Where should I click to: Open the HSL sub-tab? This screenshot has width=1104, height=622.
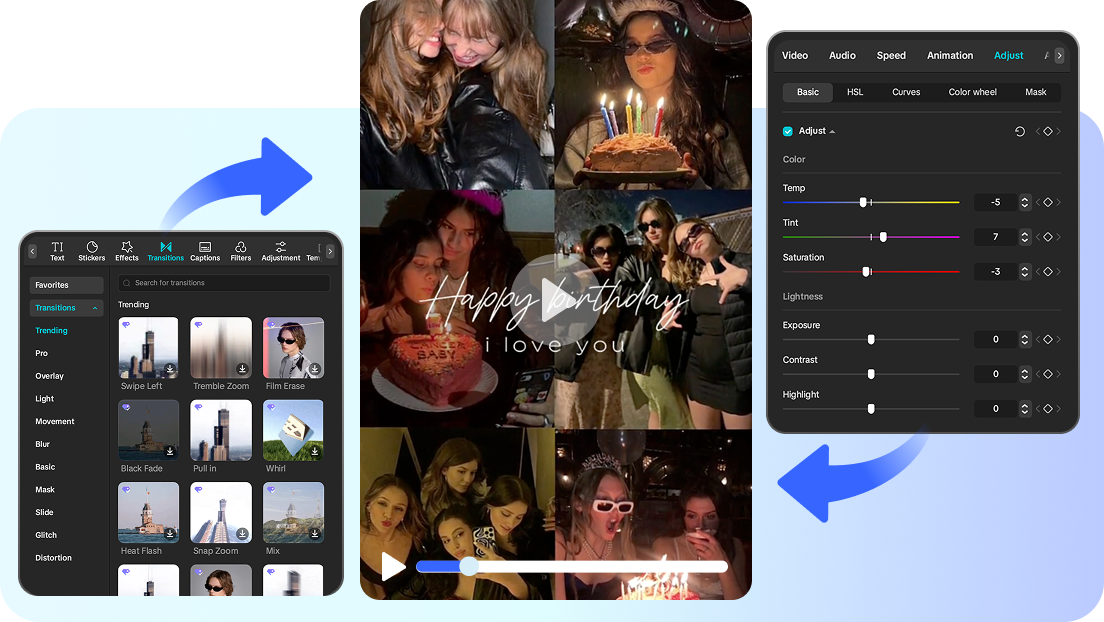[x=855, y=92]
